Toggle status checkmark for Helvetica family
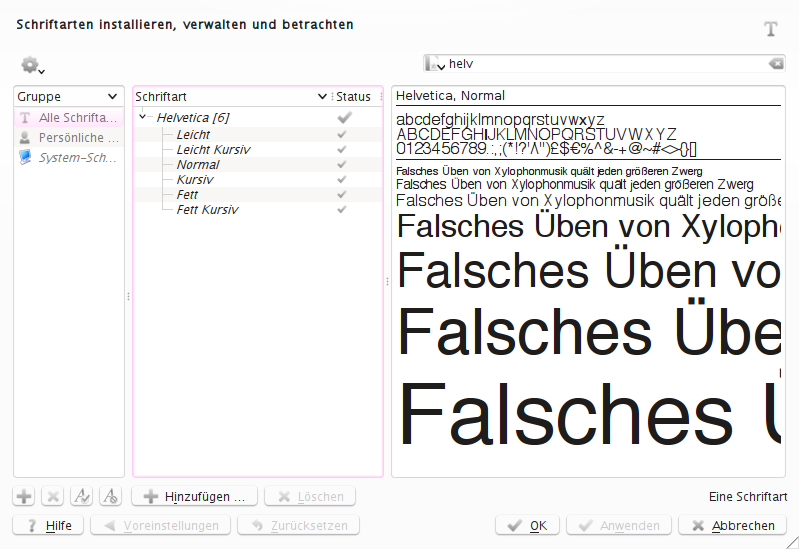The height and width of the screenshot is (549, 799). pyautogui.click(x=344, y=118)
